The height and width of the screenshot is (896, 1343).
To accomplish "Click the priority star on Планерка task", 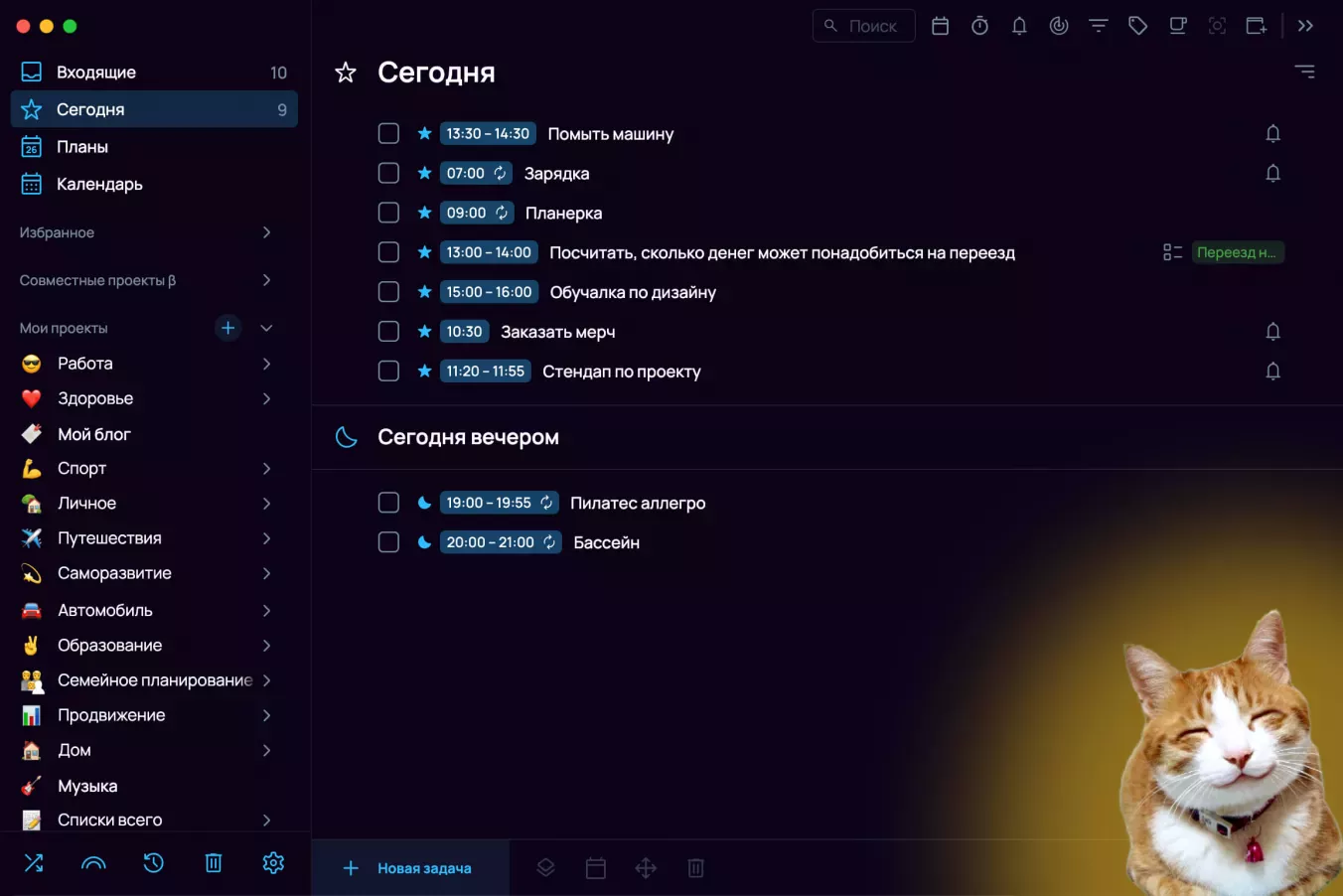I will pos(424,213).
